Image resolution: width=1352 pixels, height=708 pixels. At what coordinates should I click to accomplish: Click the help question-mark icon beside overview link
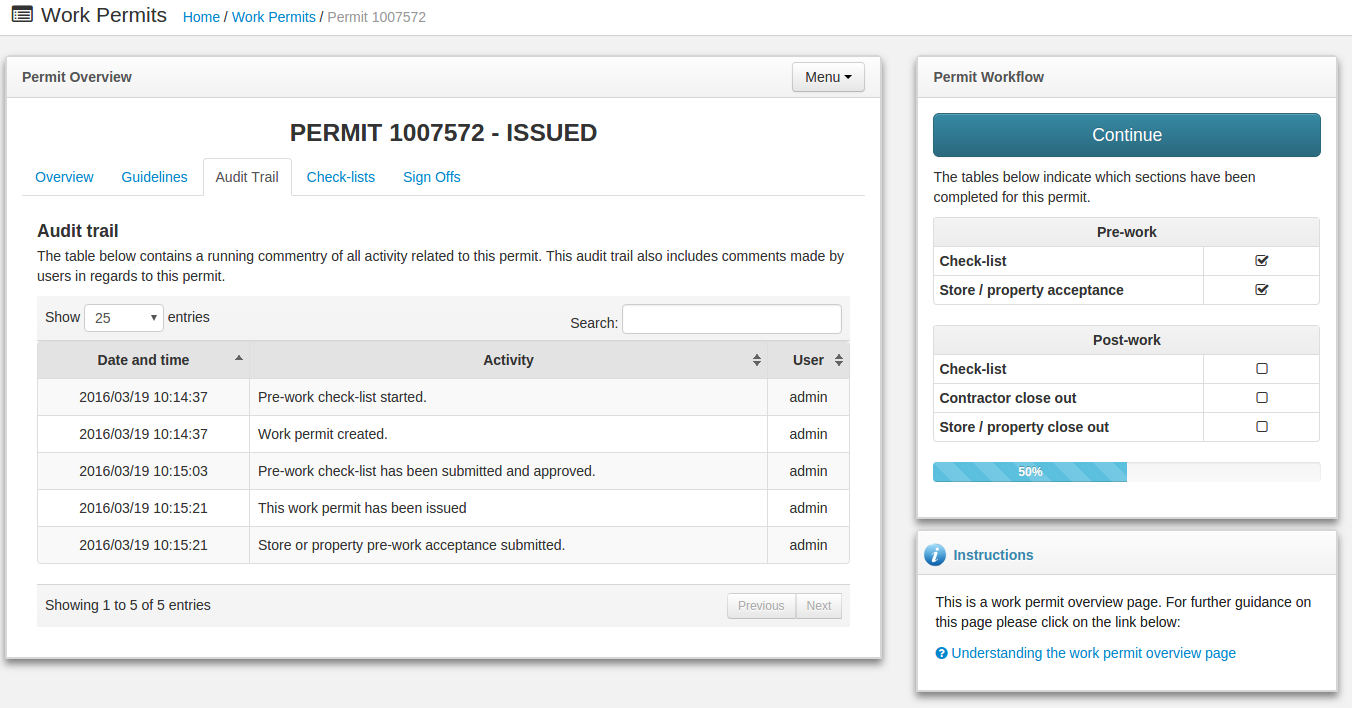point(941,653)
